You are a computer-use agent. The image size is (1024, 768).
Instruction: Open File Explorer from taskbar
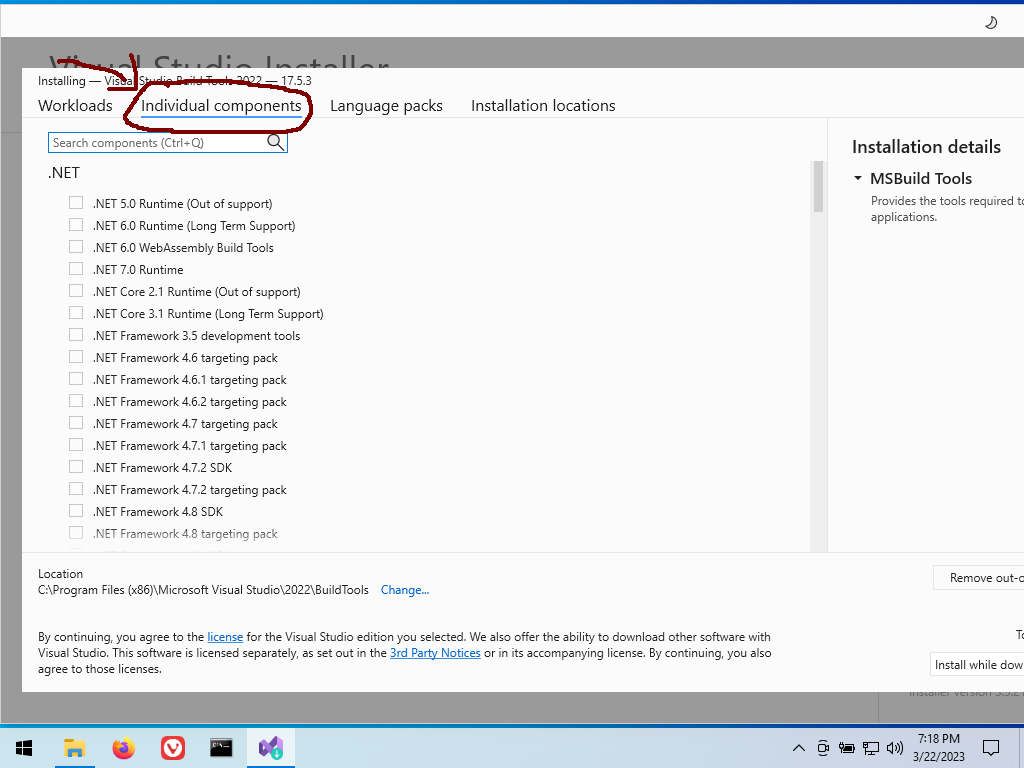(x=74, y=748)
